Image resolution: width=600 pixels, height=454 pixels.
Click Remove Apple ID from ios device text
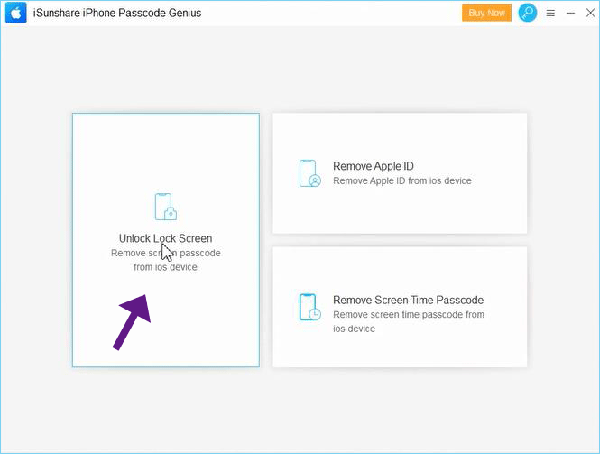tap(402, 181)
